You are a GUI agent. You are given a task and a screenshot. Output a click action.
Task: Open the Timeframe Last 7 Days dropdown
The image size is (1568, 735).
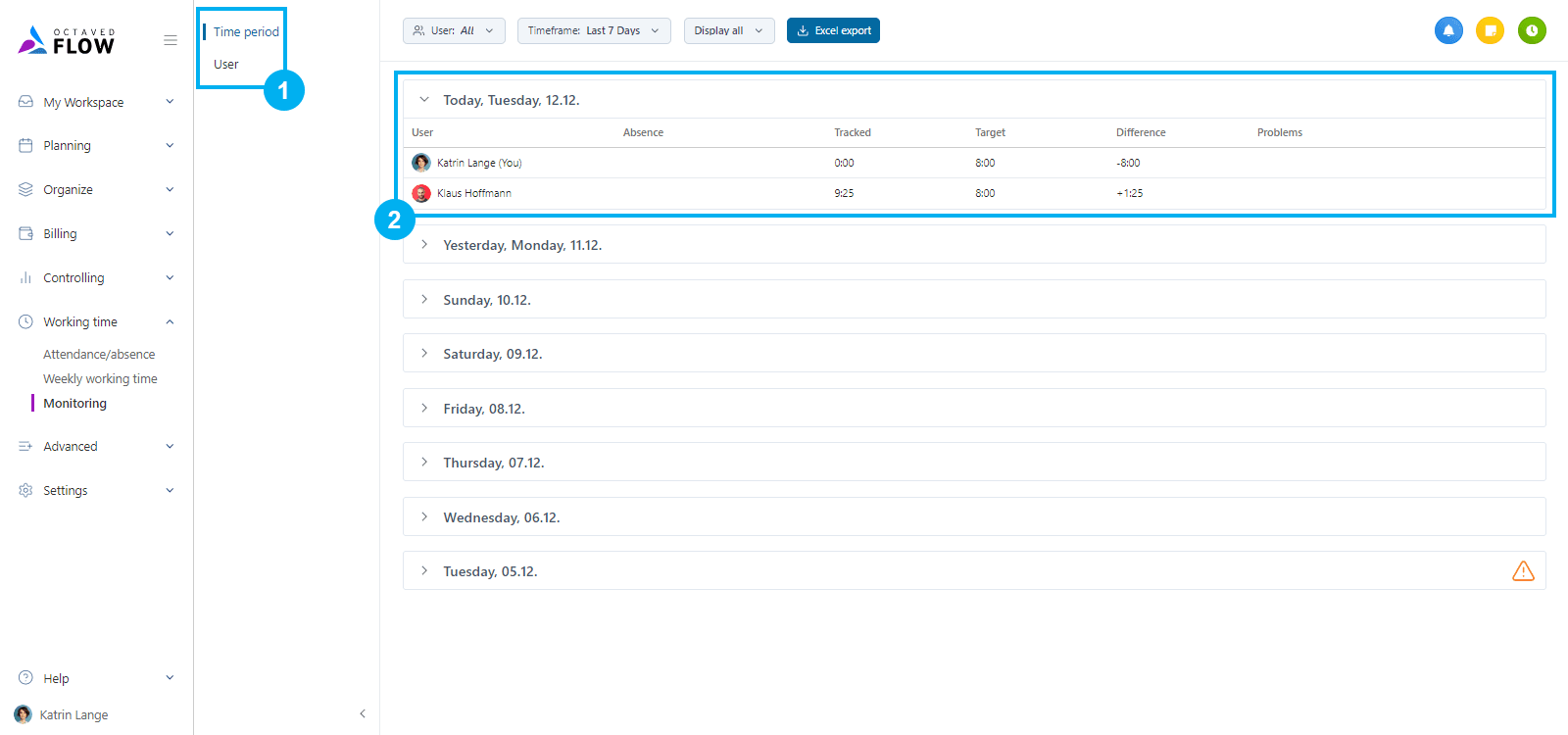pos(594,30)
